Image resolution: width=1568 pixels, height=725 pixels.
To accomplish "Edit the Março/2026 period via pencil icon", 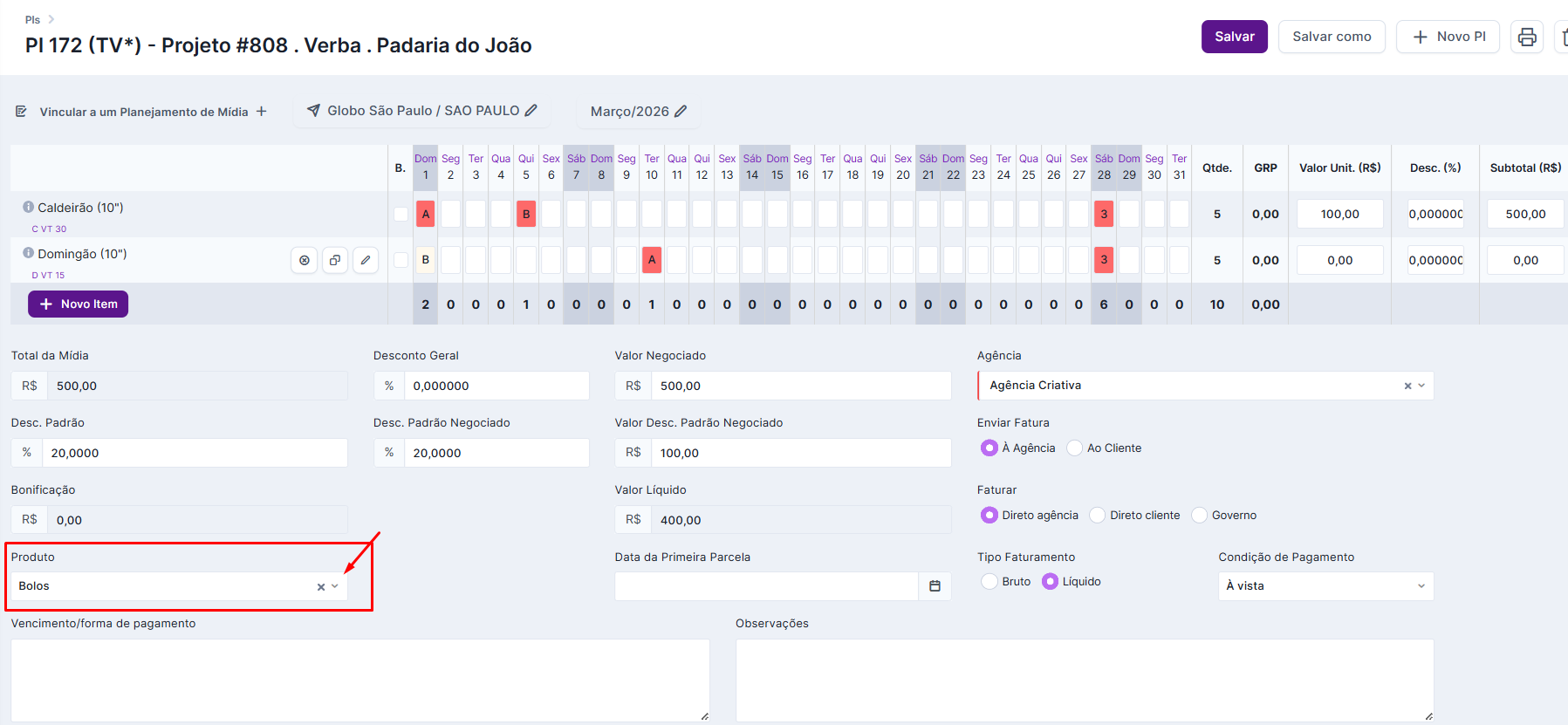I will tap(681, 112).
